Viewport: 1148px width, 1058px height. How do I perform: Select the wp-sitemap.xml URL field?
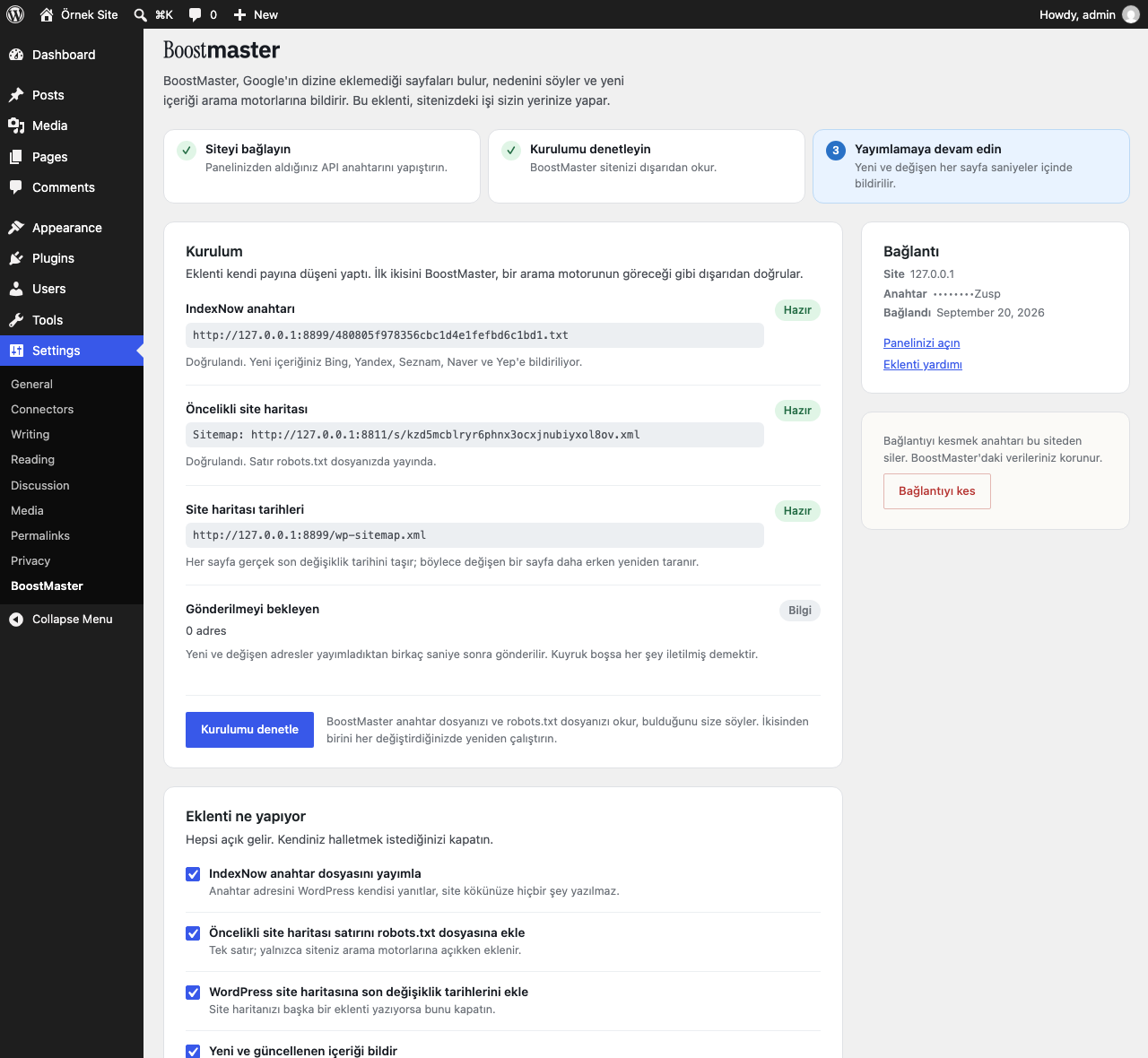click(x=474, y=535)
